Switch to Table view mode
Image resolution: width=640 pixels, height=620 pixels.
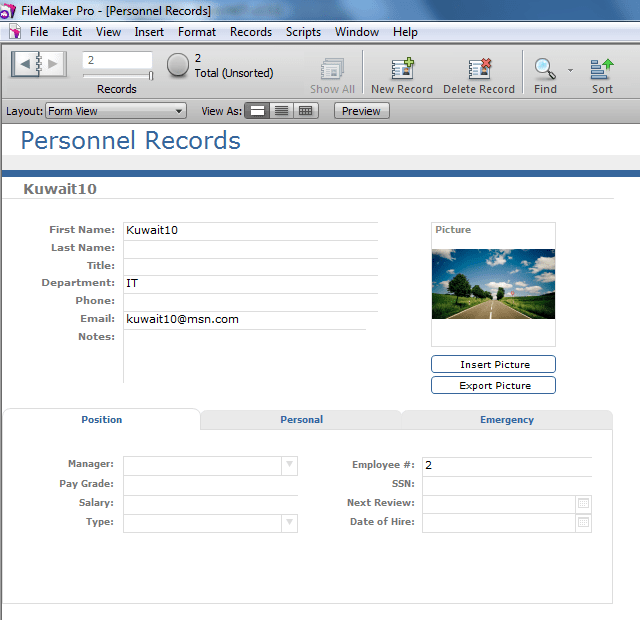[306, 111]
